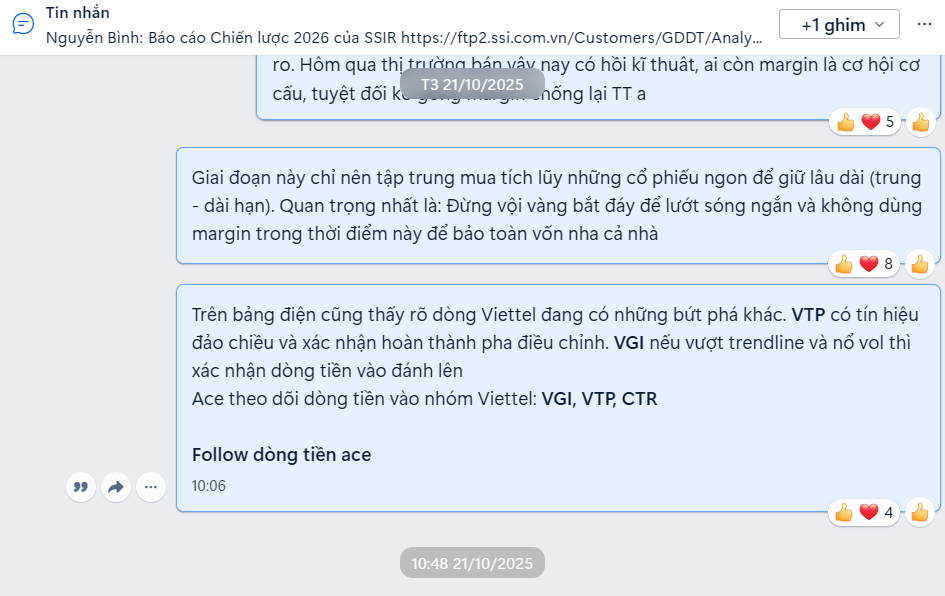945x596 pixels.
Task: Click the T3 21/10/2025 date badge
Action: pyautogui.click(x=472, y=84)
